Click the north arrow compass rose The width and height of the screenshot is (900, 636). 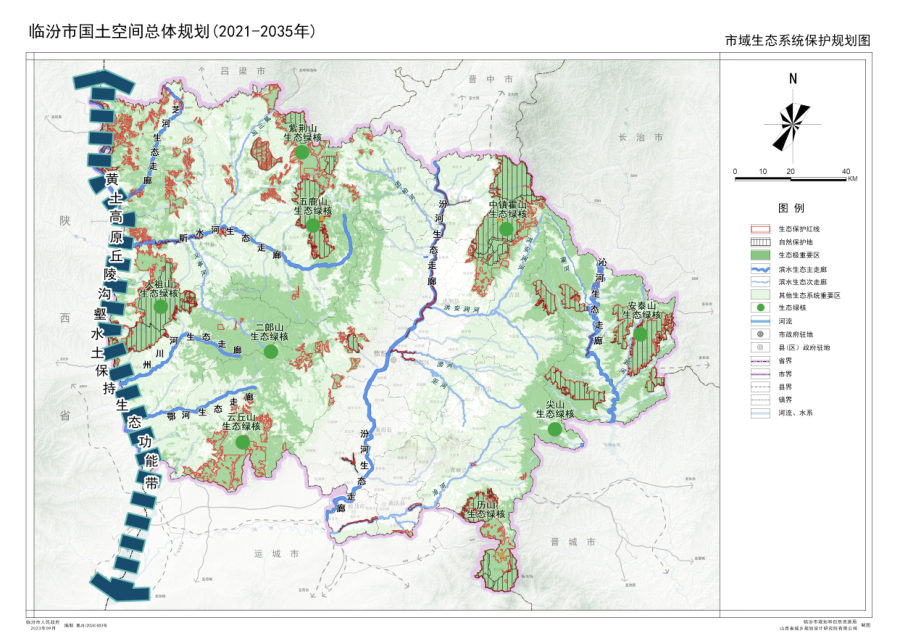click(x=792, y=125)
